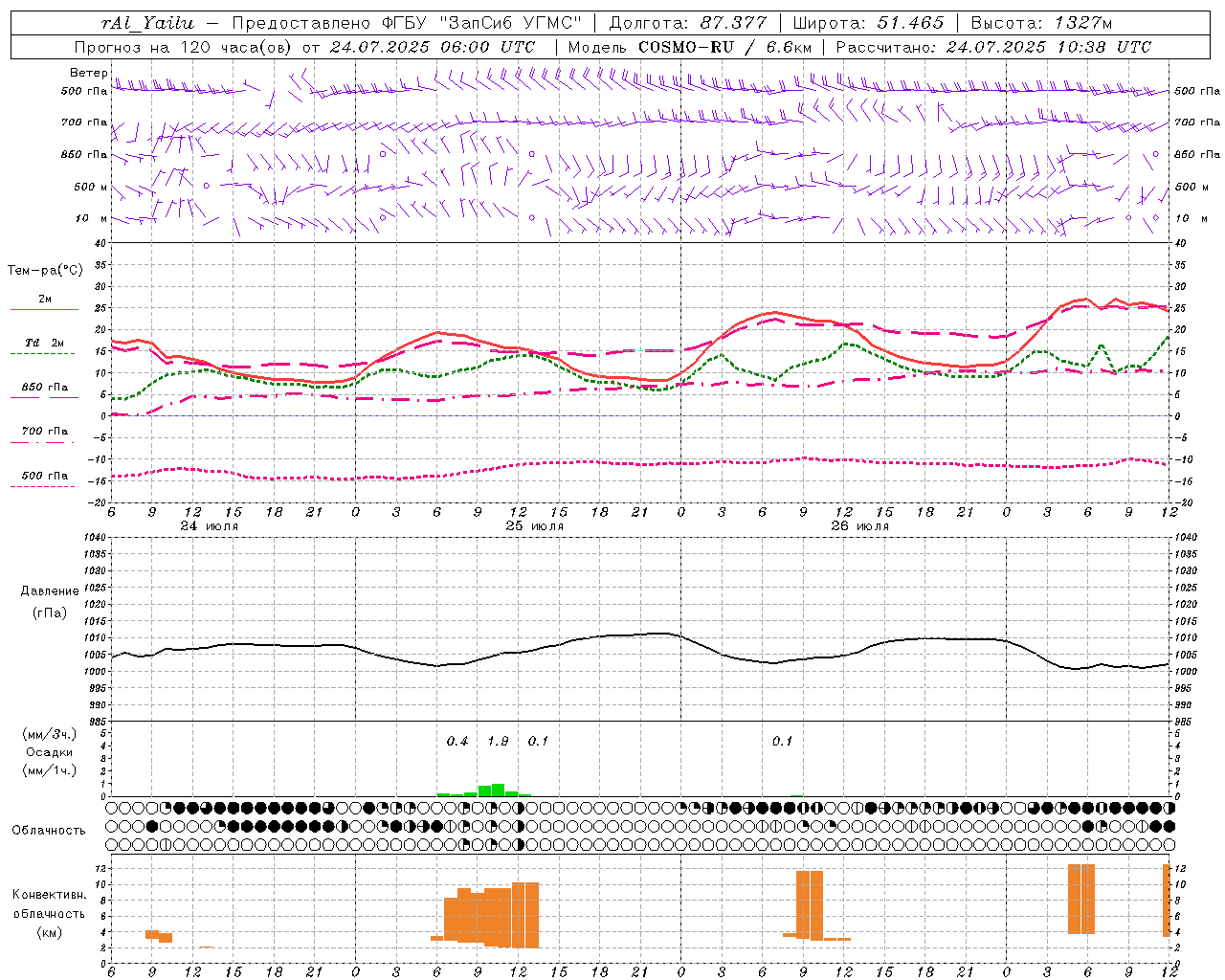Click the 'Облачность' cloudiness label
Image resolution: width=1225 pixels, height=980 pixels.
pyautogui.click(x=49, y=831)
